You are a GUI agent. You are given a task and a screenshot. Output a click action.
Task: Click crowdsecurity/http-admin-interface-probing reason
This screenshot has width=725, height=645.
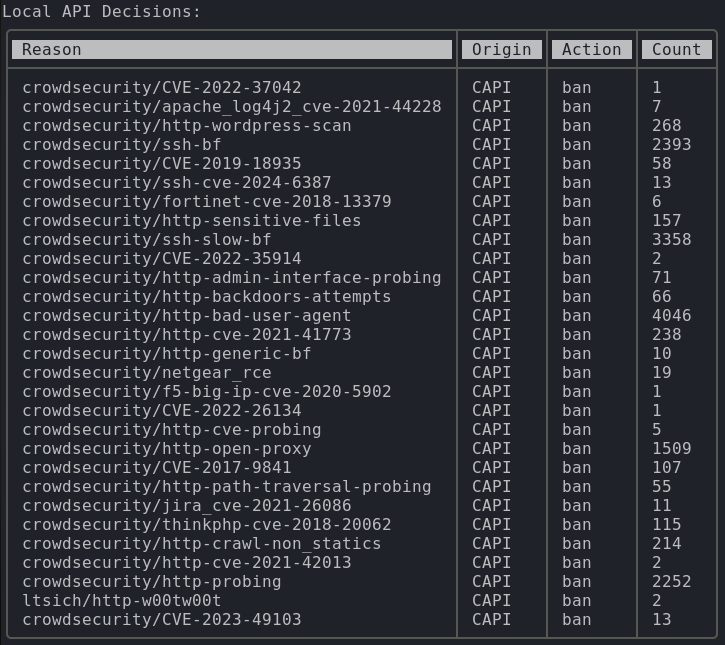pos(232,278)
